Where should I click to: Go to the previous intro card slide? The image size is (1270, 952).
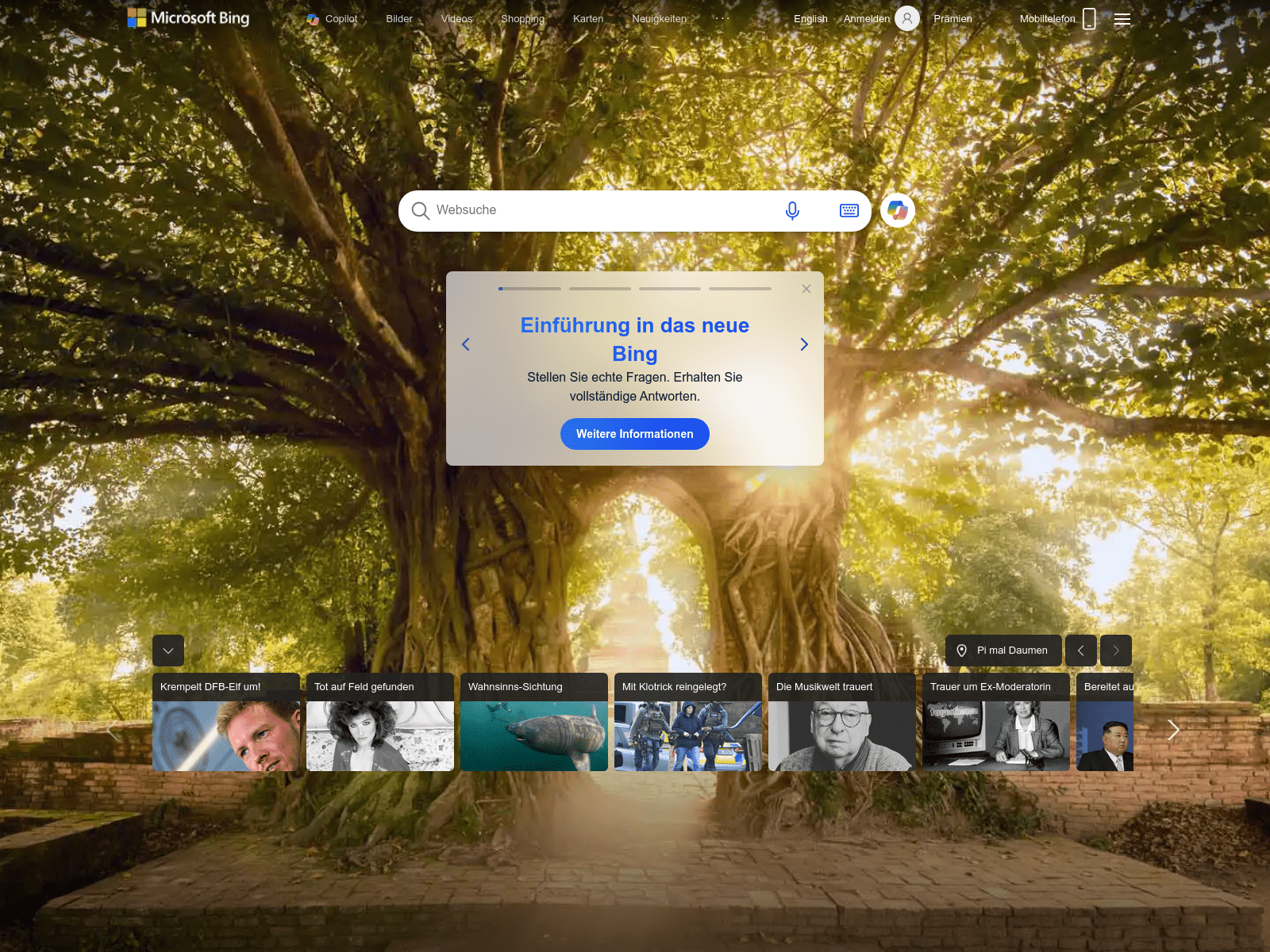click(x=466, y=344)
